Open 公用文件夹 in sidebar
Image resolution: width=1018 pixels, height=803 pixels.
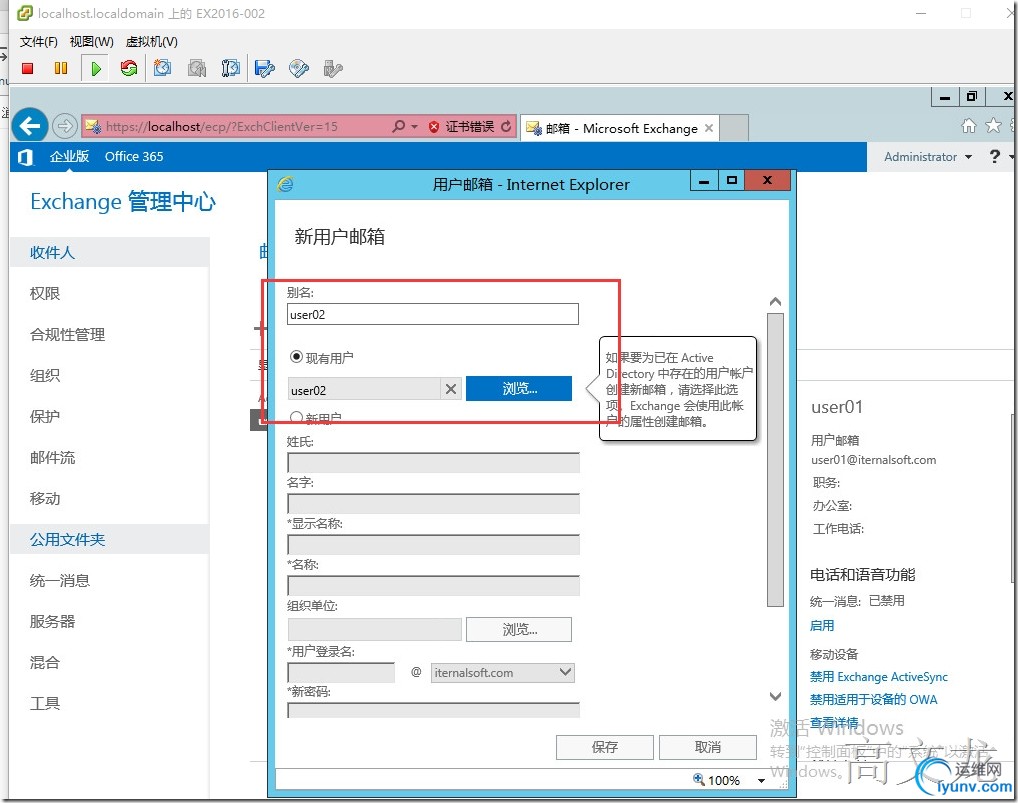click(109, 539)
